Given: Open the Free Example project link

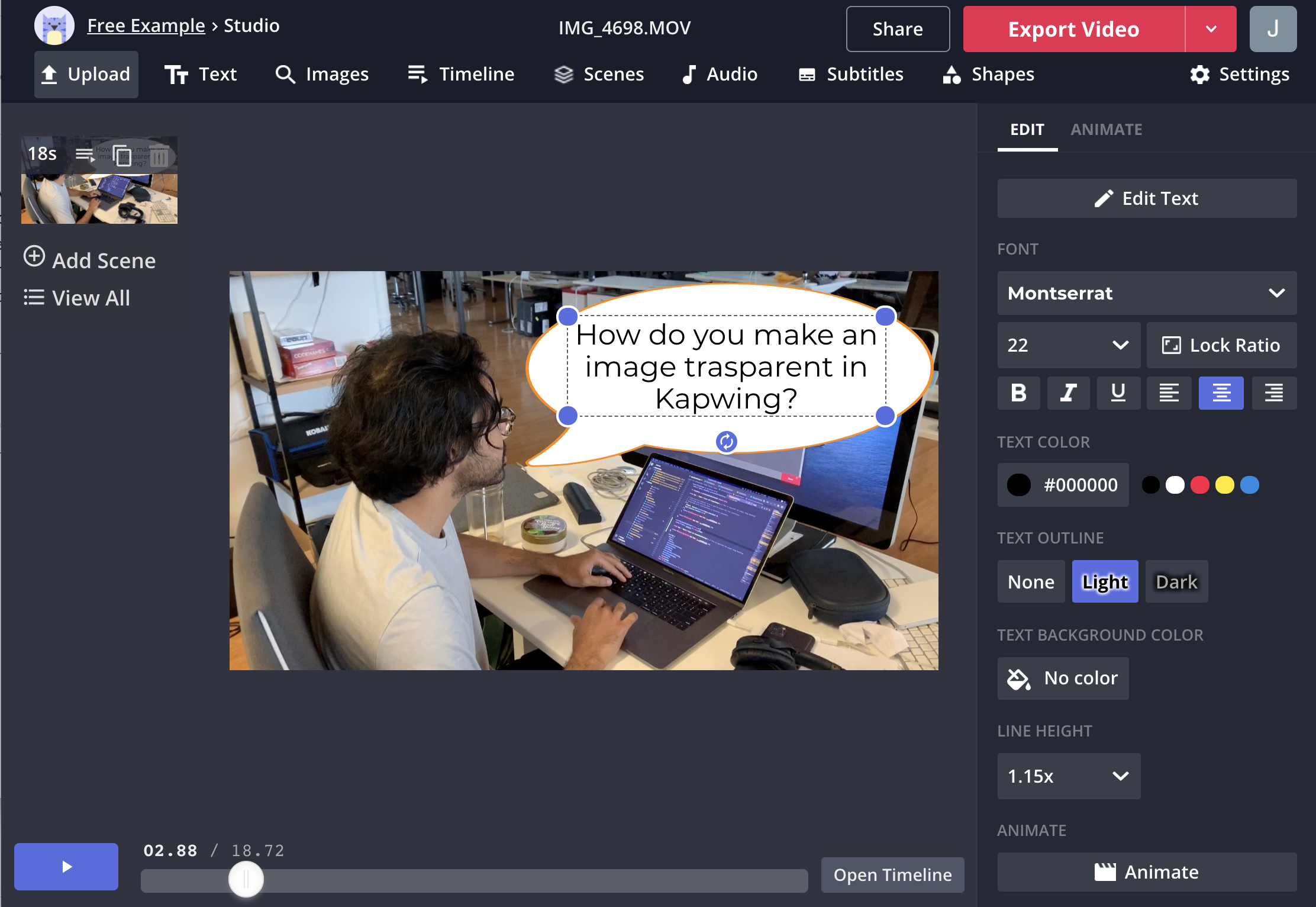Looking at the screenshot, I should pos(146,25).
